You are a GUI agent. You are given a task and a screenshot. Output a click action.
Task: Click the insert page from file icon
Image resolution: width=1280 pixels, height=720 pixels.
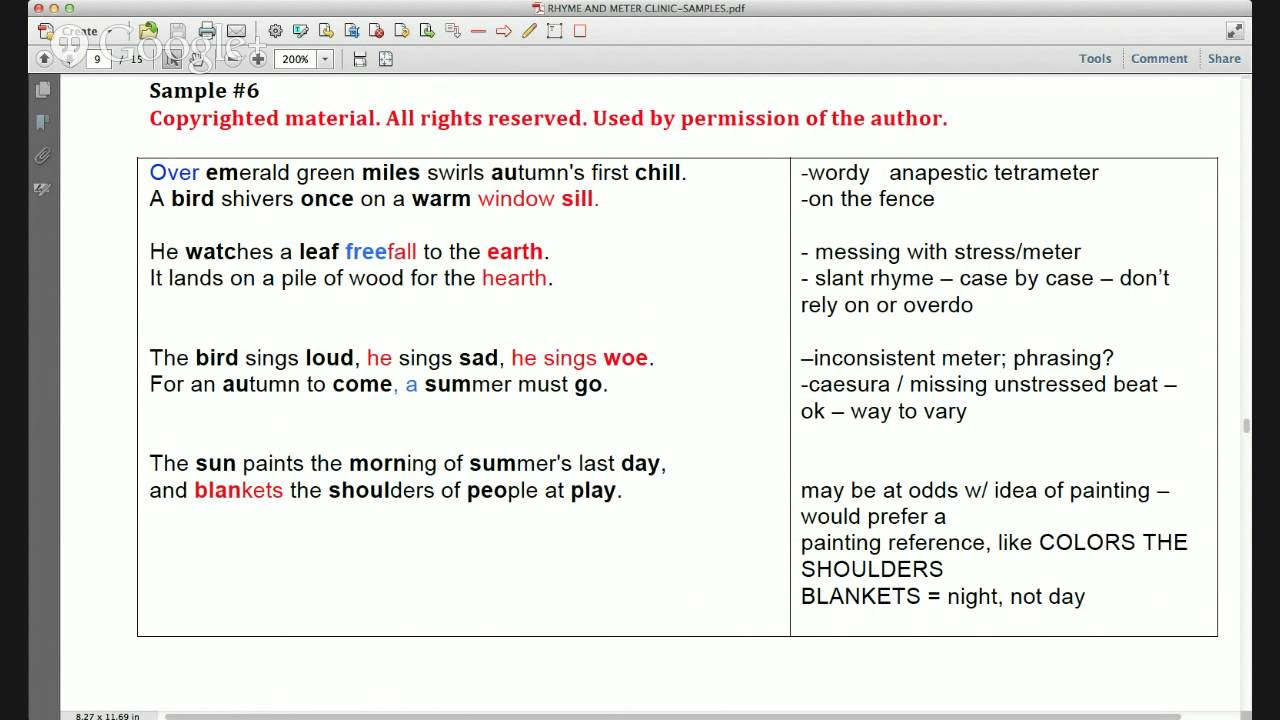[326, 31]
